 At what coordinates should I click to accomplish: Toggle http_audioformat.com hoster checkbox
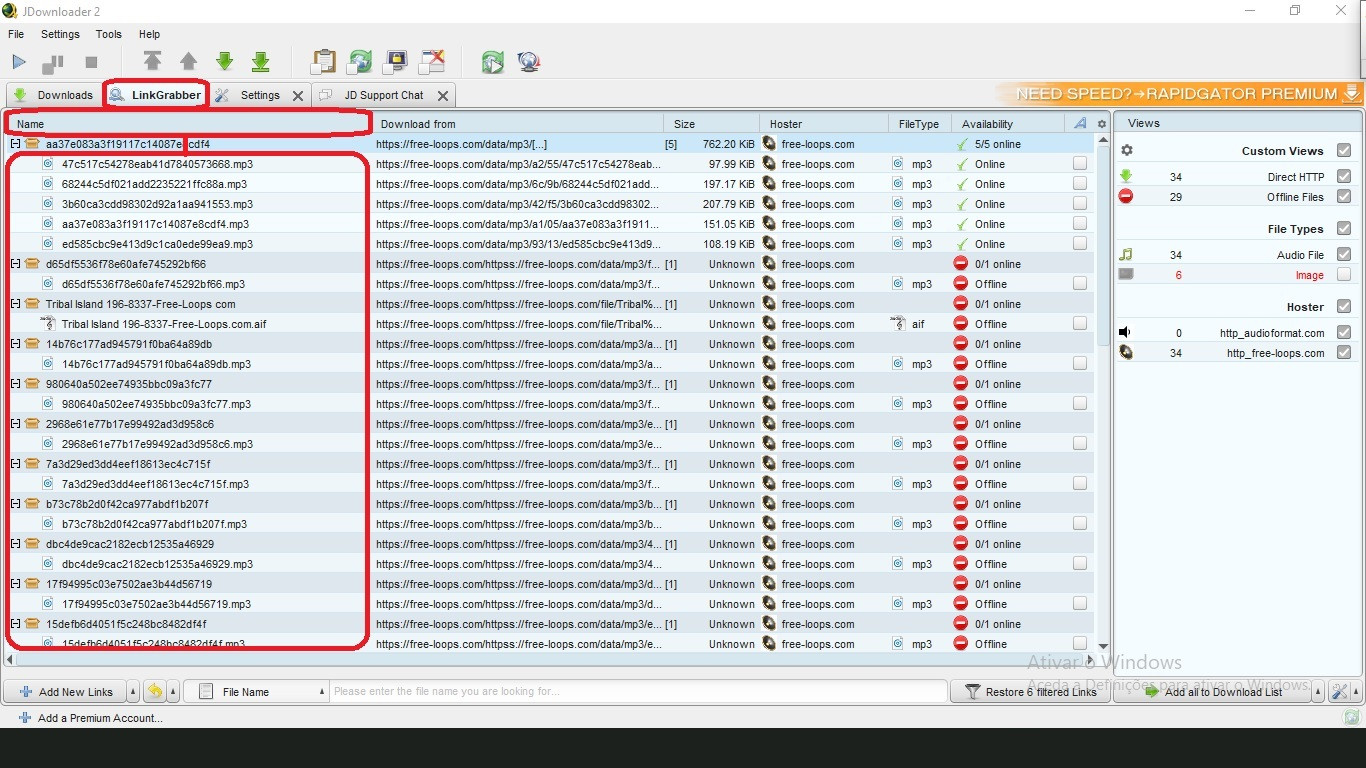coord(1344,332)
